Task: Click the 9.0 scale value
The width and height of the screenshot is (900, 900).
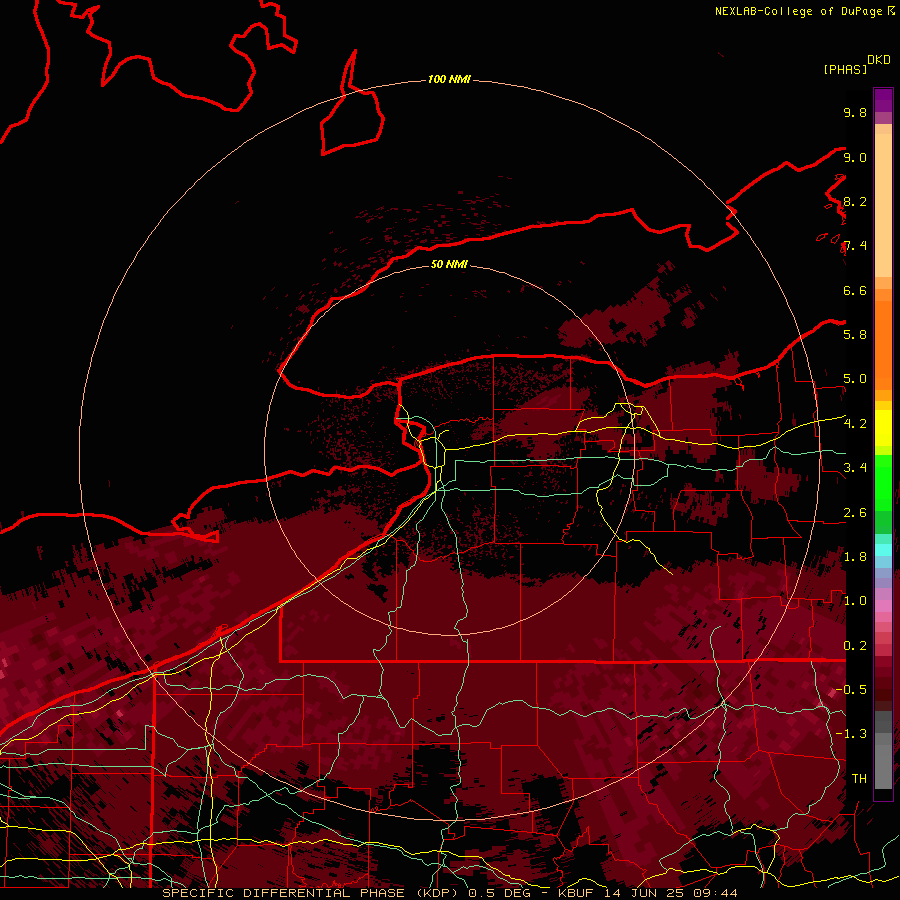Action: click(855, 157)
